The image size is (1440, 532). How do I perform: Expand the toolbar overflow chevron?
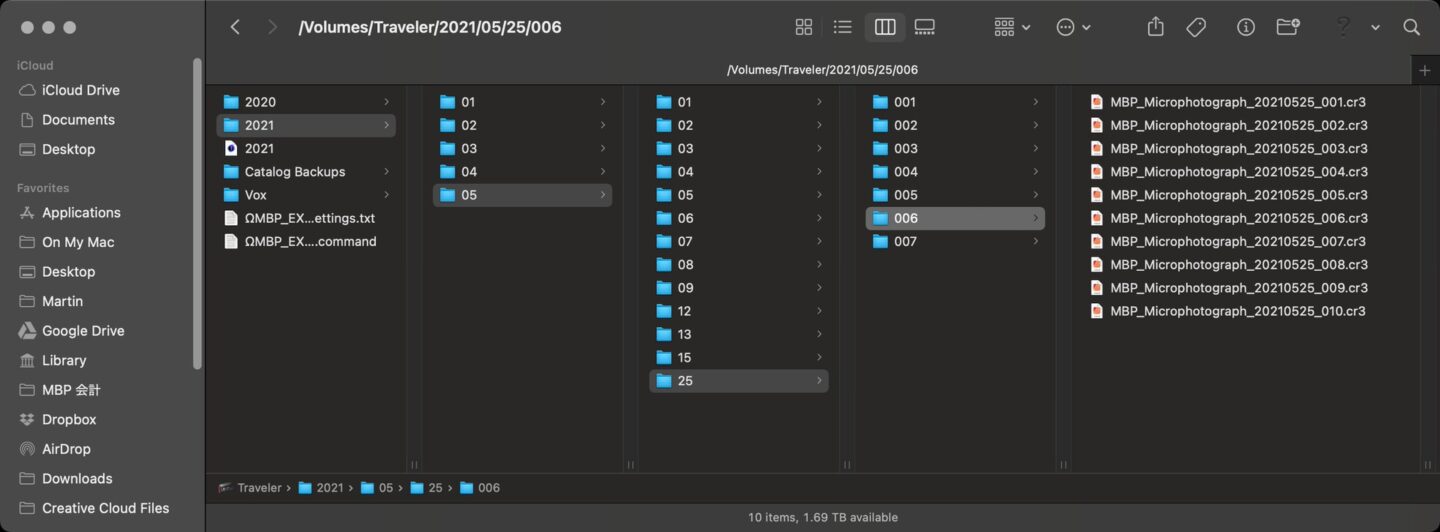(1375, 27)
